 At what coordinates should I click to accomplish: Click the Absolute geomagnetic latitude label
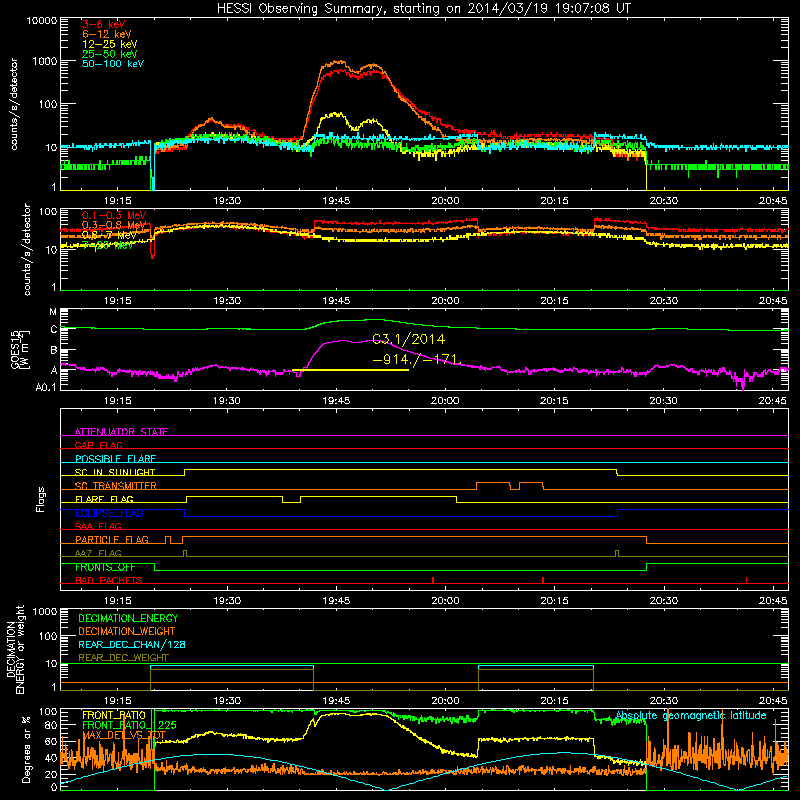point(691,716)
